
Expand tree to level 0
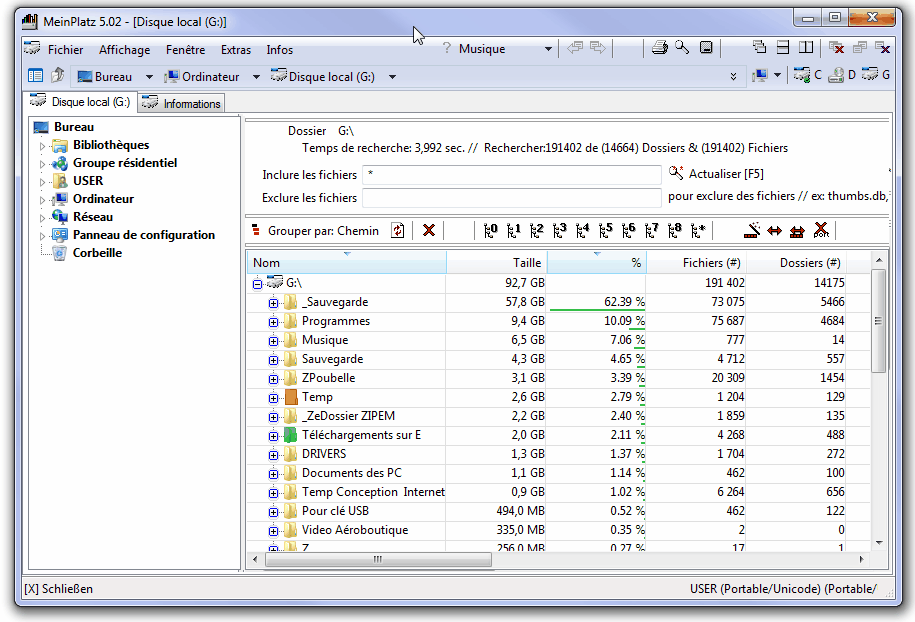click(491, 231)
